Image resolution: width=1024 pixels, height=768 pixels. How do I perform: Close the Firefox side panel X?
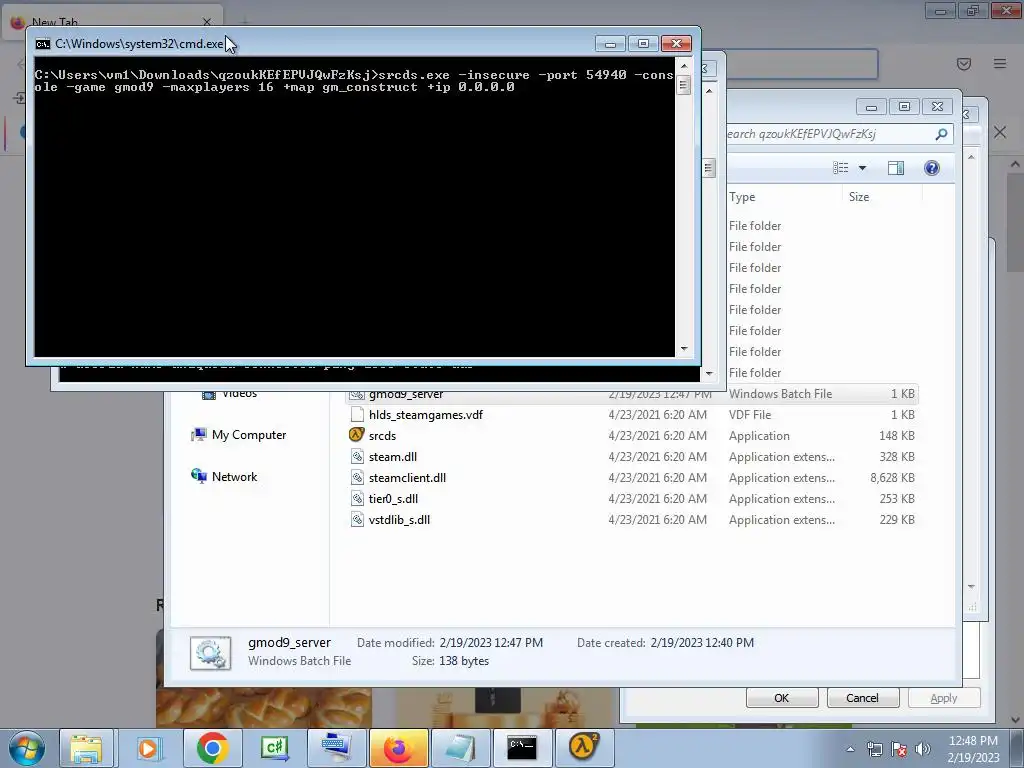pos(1000,133)
